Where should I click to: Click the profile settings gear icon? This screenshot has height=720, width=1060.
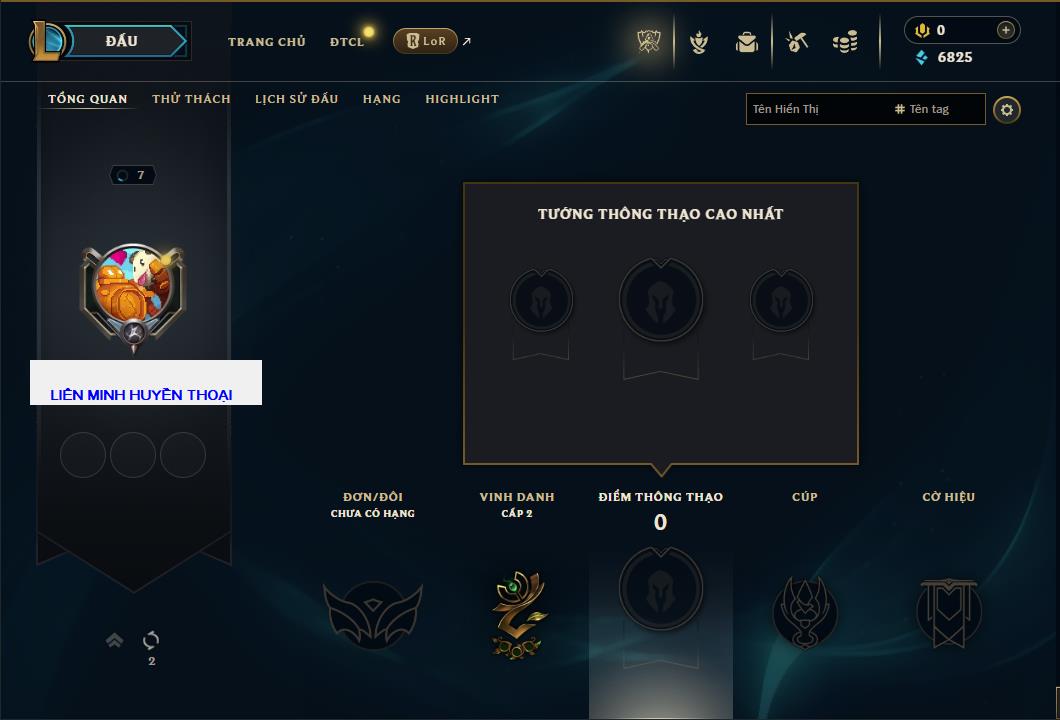click(1007, 110)
